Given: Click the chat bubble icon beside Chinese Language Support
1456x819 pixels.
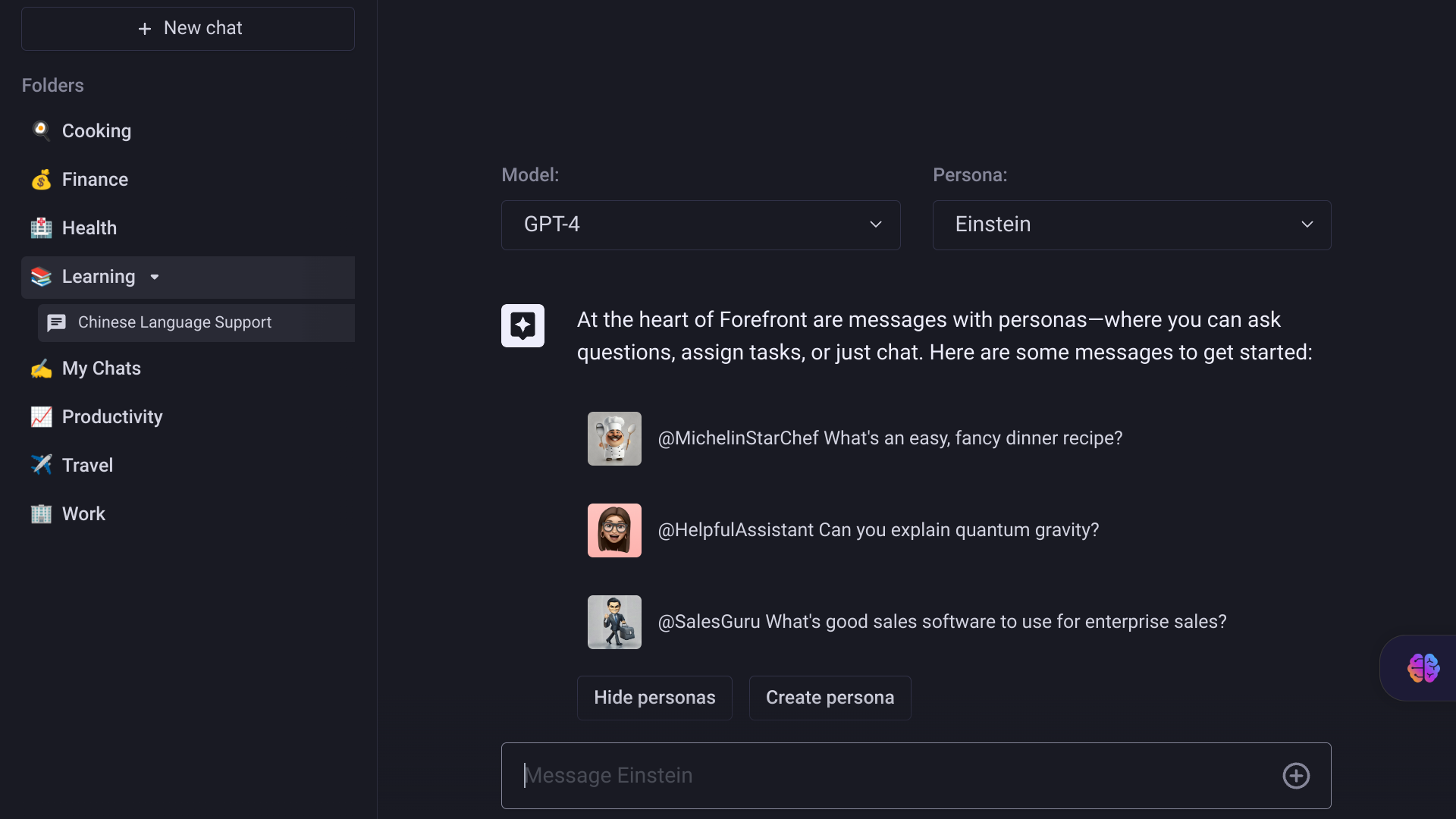Looking at the screenshot, I should pos(56,322).
